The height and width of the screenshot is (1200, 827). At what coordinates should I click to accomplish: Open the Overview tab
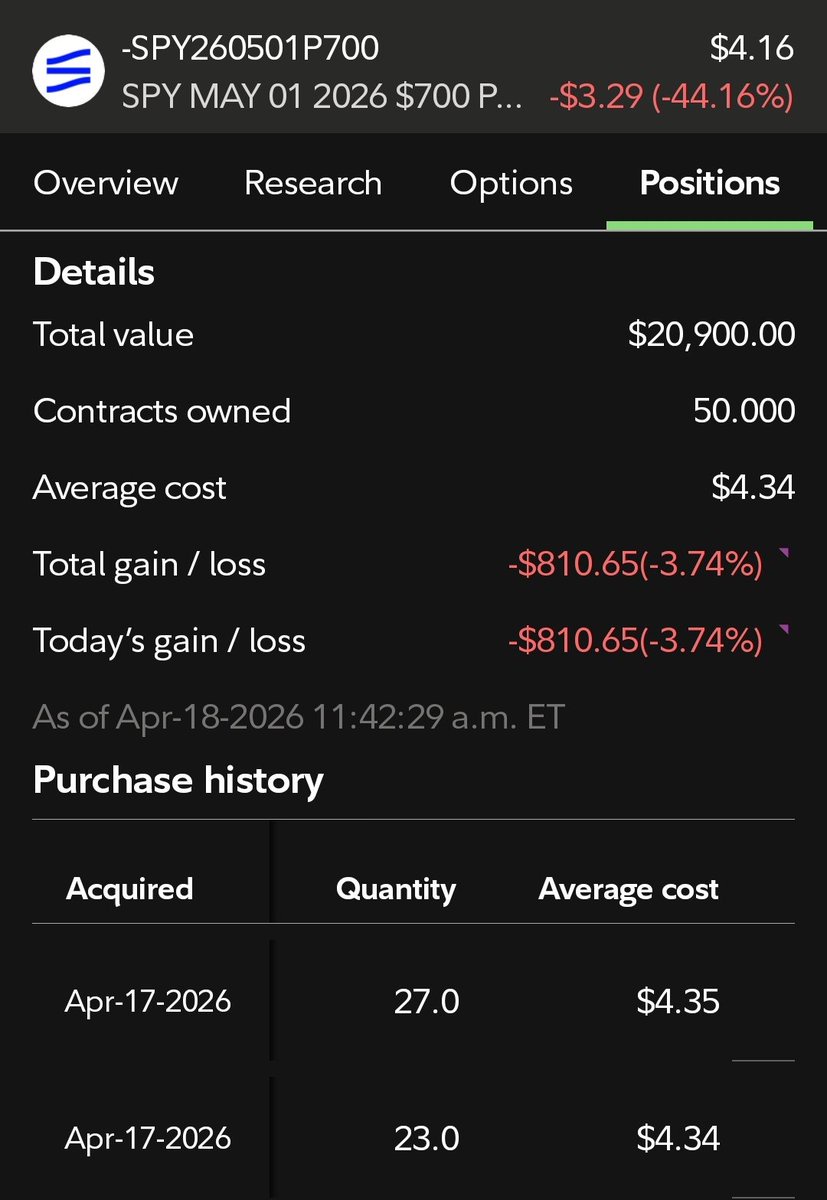(106, 183)
